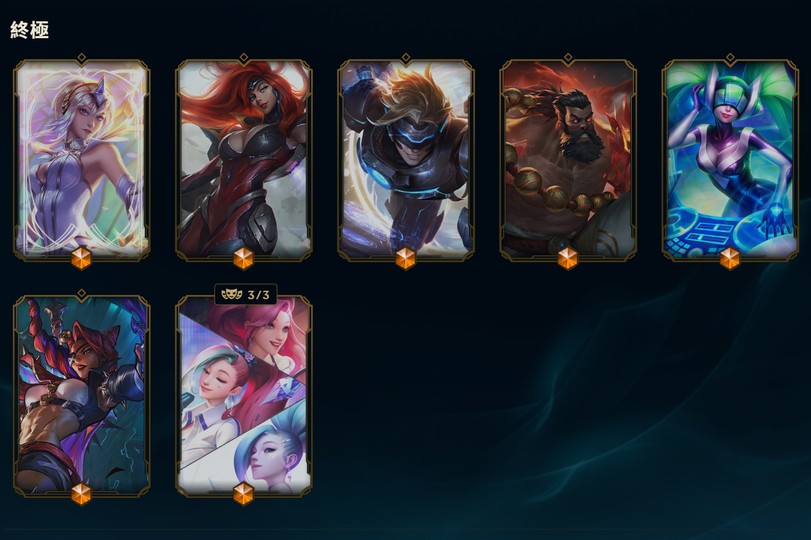Click the orange gem under Lux card
Image resolution: width=811 pixels, height=540 pixels.
[x=81, y=259]
